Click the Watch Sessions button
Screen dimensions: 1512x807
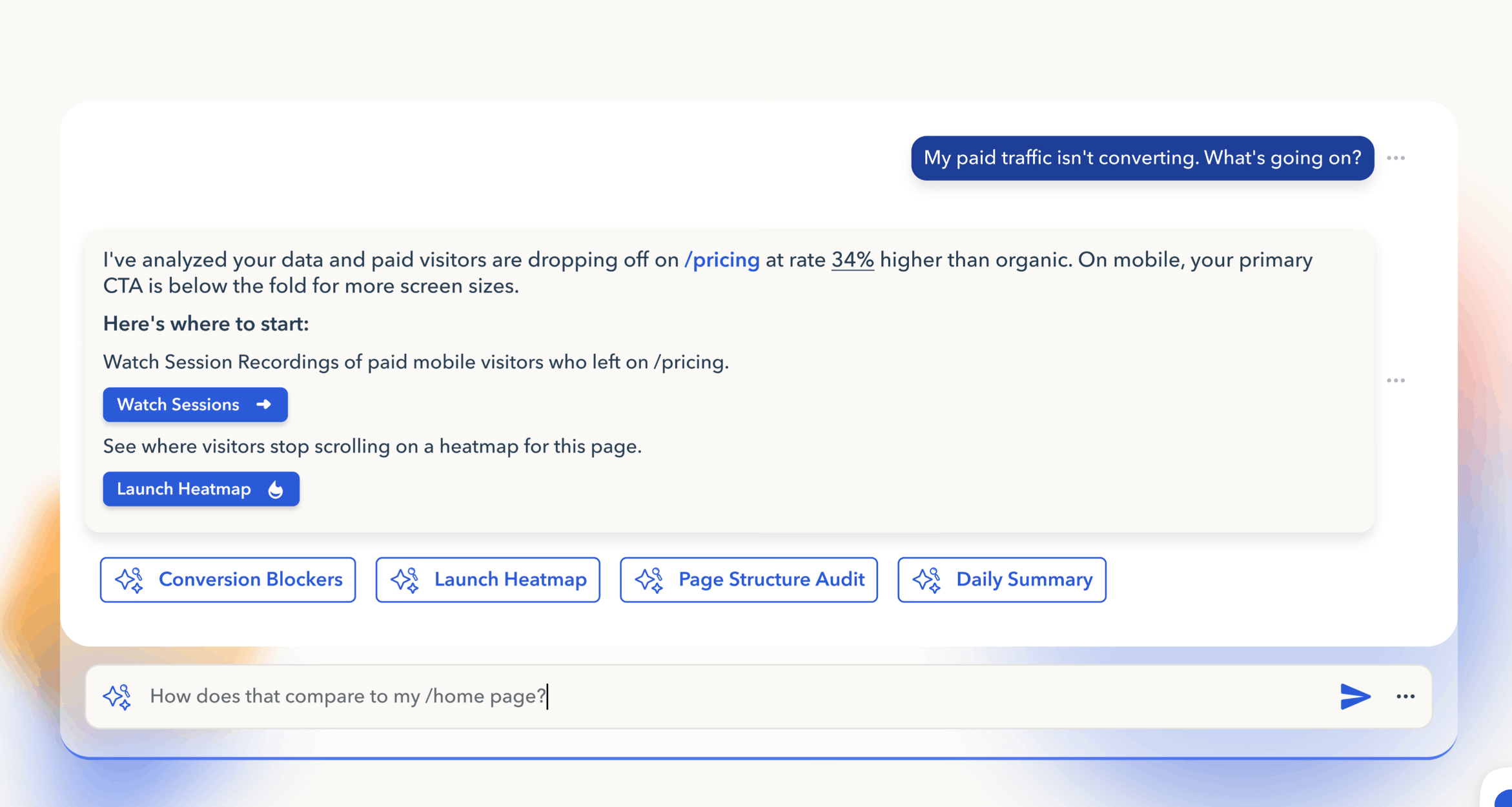coord(195,405)
